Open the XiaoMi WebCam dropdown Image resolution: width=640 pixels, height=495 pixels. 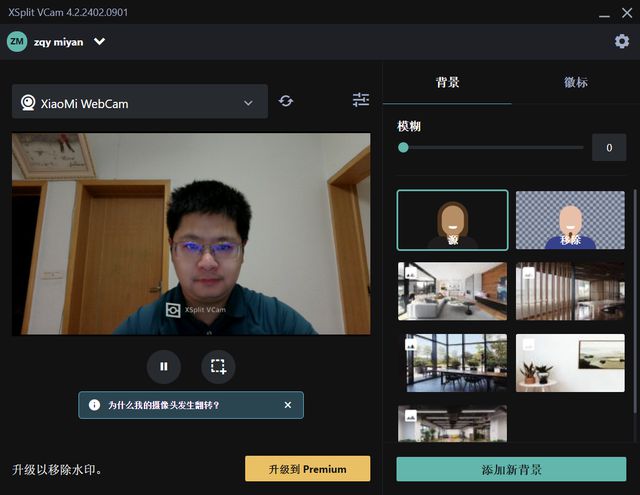tap(140, 102)
